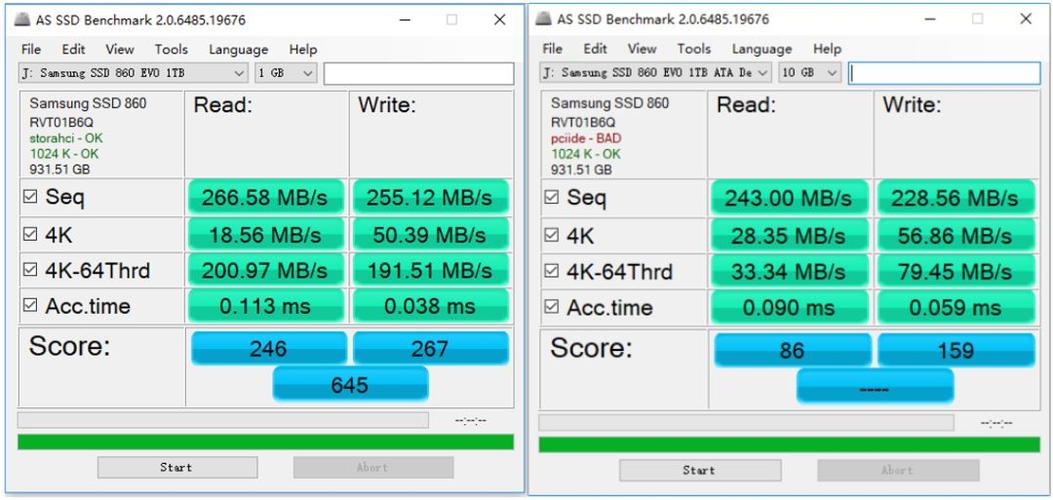1053x500 pixels.
Task: Open File menu in left window
Action: coord(31,50)
